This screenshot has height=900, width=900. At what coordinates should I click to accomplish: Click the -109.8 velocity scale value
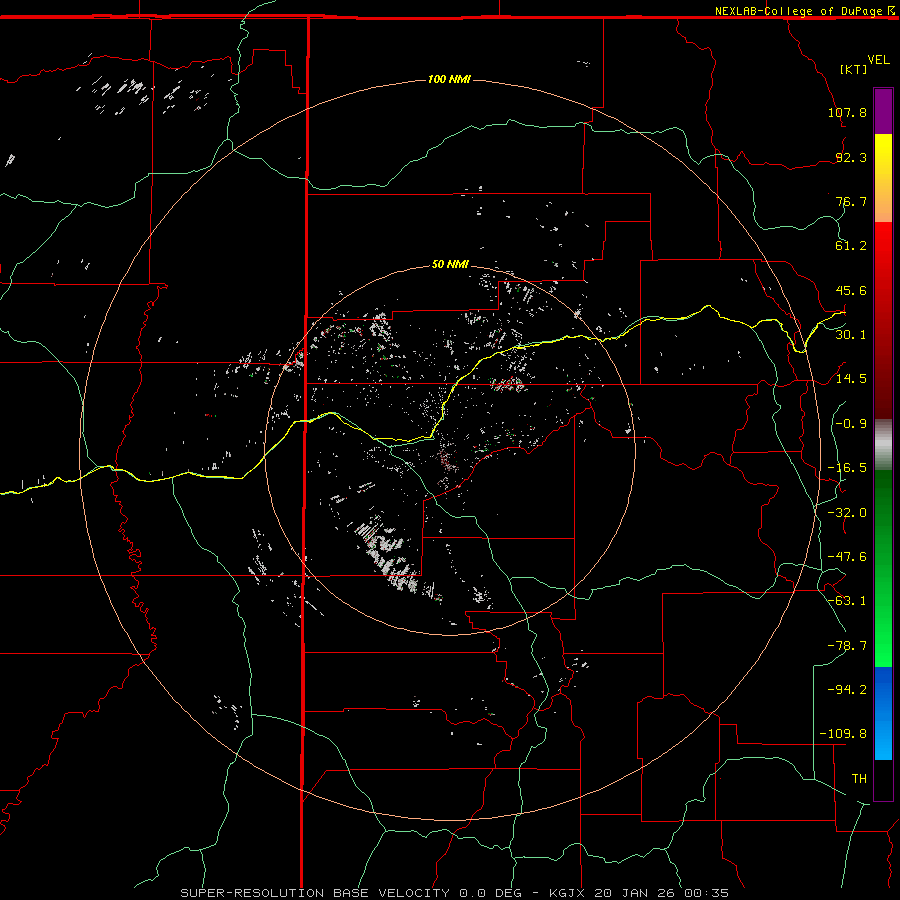click(x=843, y=734)
